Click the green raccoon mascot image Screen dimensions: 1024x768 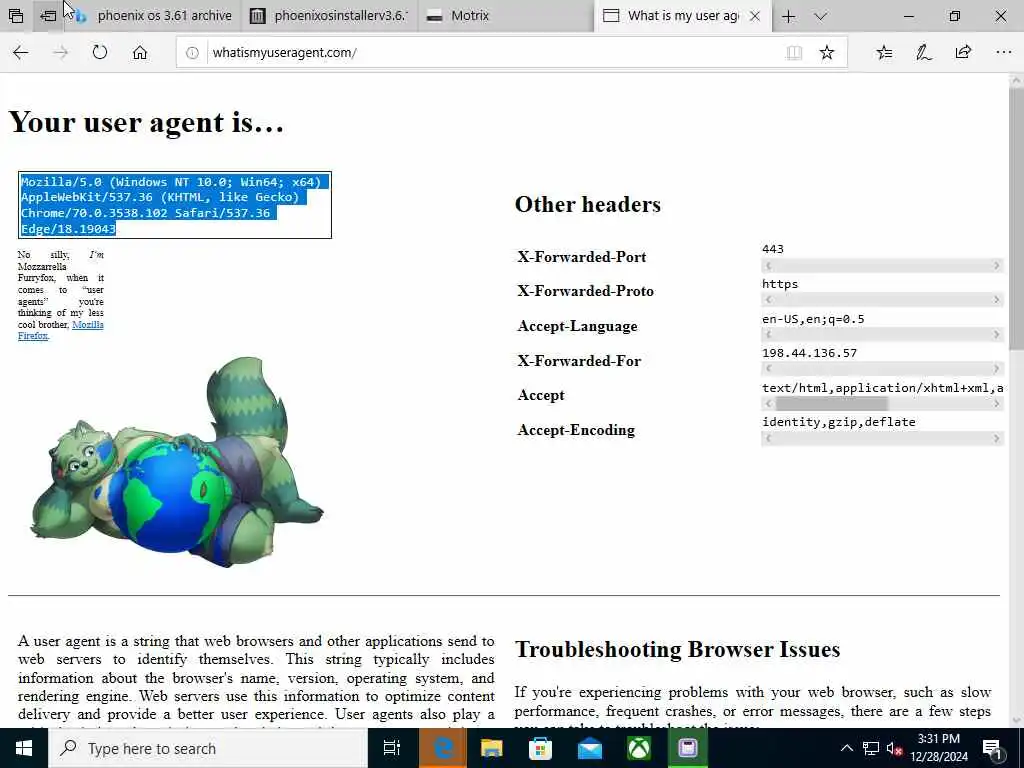click(176, 462)
